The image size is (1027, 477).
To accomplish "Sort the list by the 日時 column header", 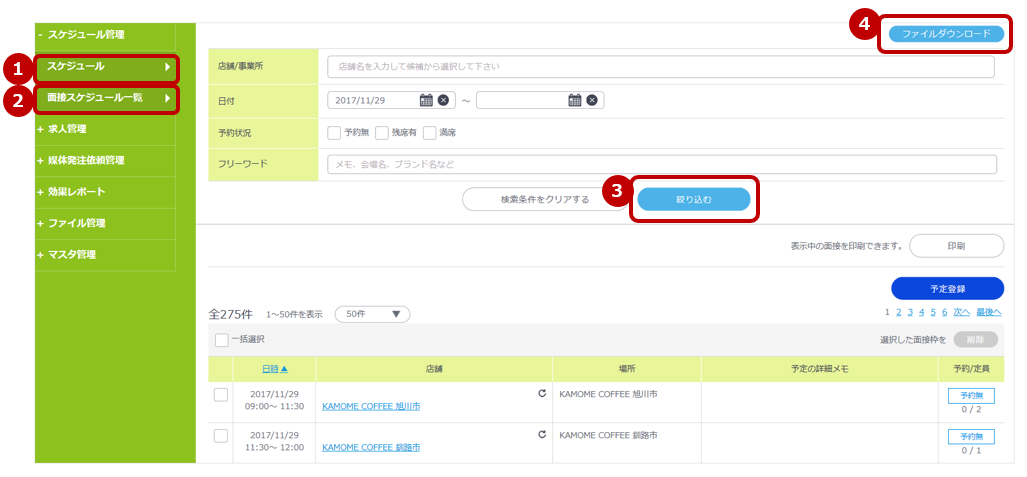I will click(274, 369).
